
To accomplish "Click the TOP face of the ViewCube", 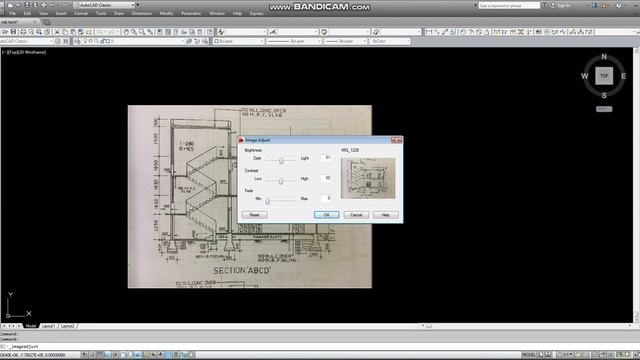I will 604,76.
